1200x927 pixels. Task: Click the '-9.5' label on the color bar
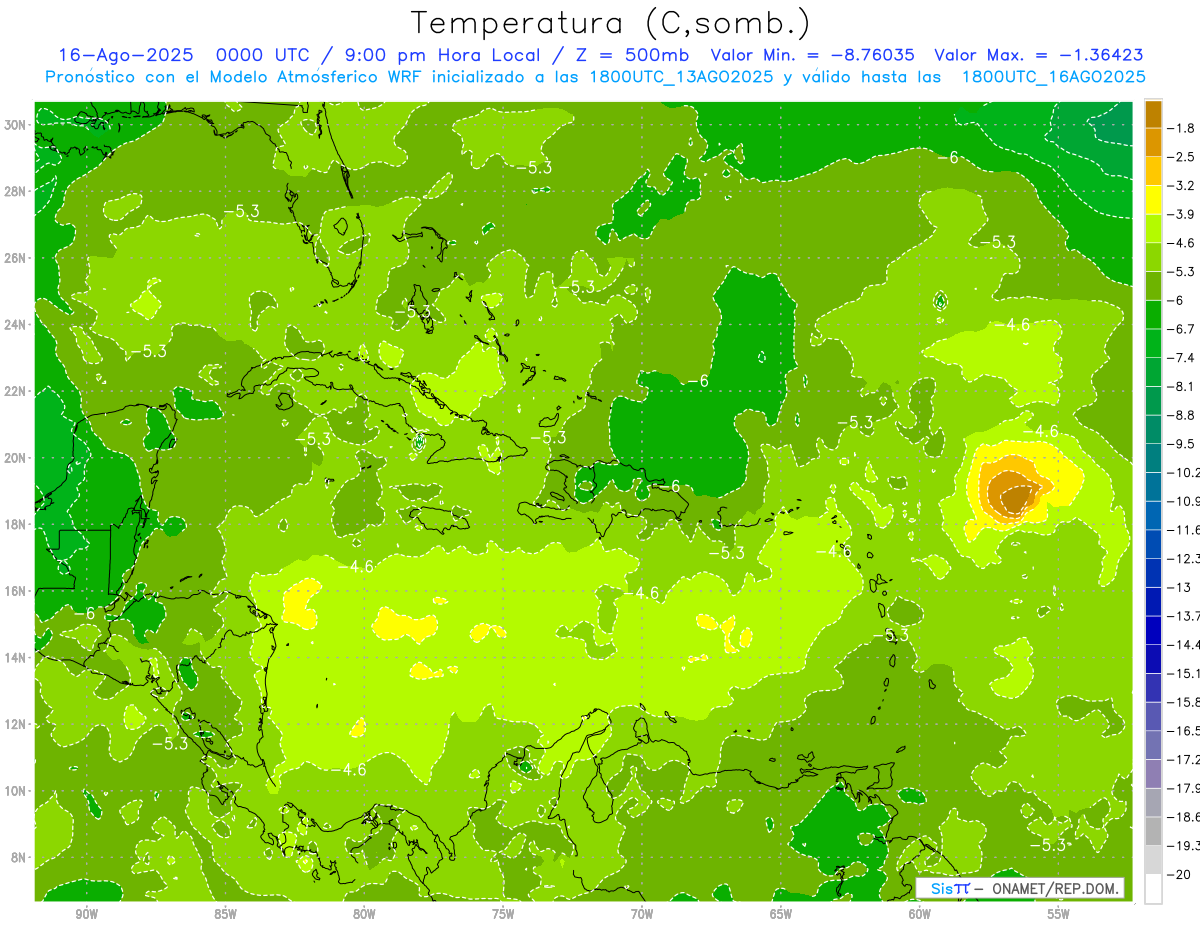coord(1181,444)
